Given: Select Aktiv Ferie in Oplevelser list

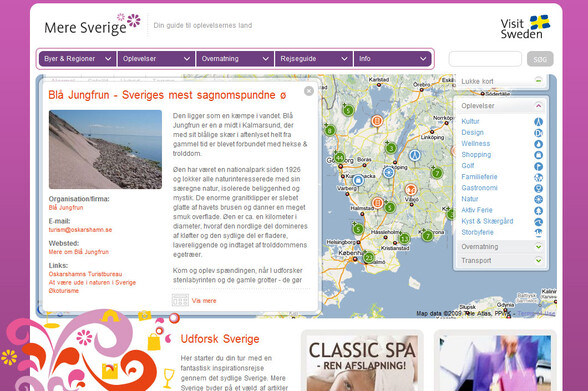Looking at the screenshot, I should (x=477, y=210).
